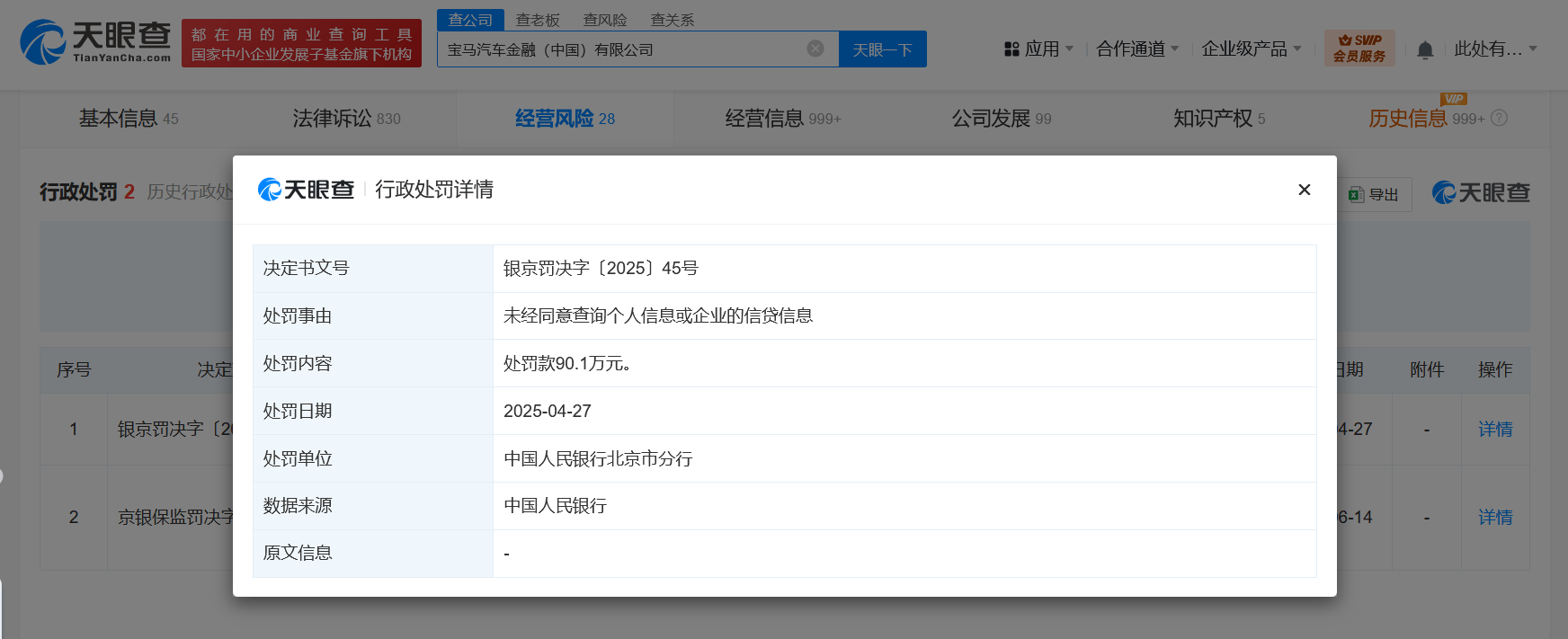Export table with the 导出 Excel button
This screenshot has height=639, width=1568.
click(x=1374, y=194)
